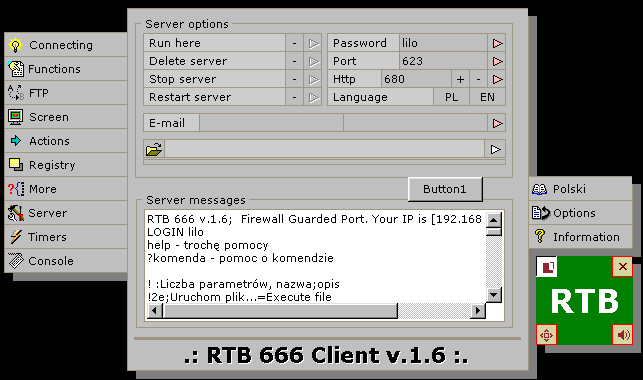
Task: Click the open folder browse icon
Action: pyautogui.click(x=154, y=149)
